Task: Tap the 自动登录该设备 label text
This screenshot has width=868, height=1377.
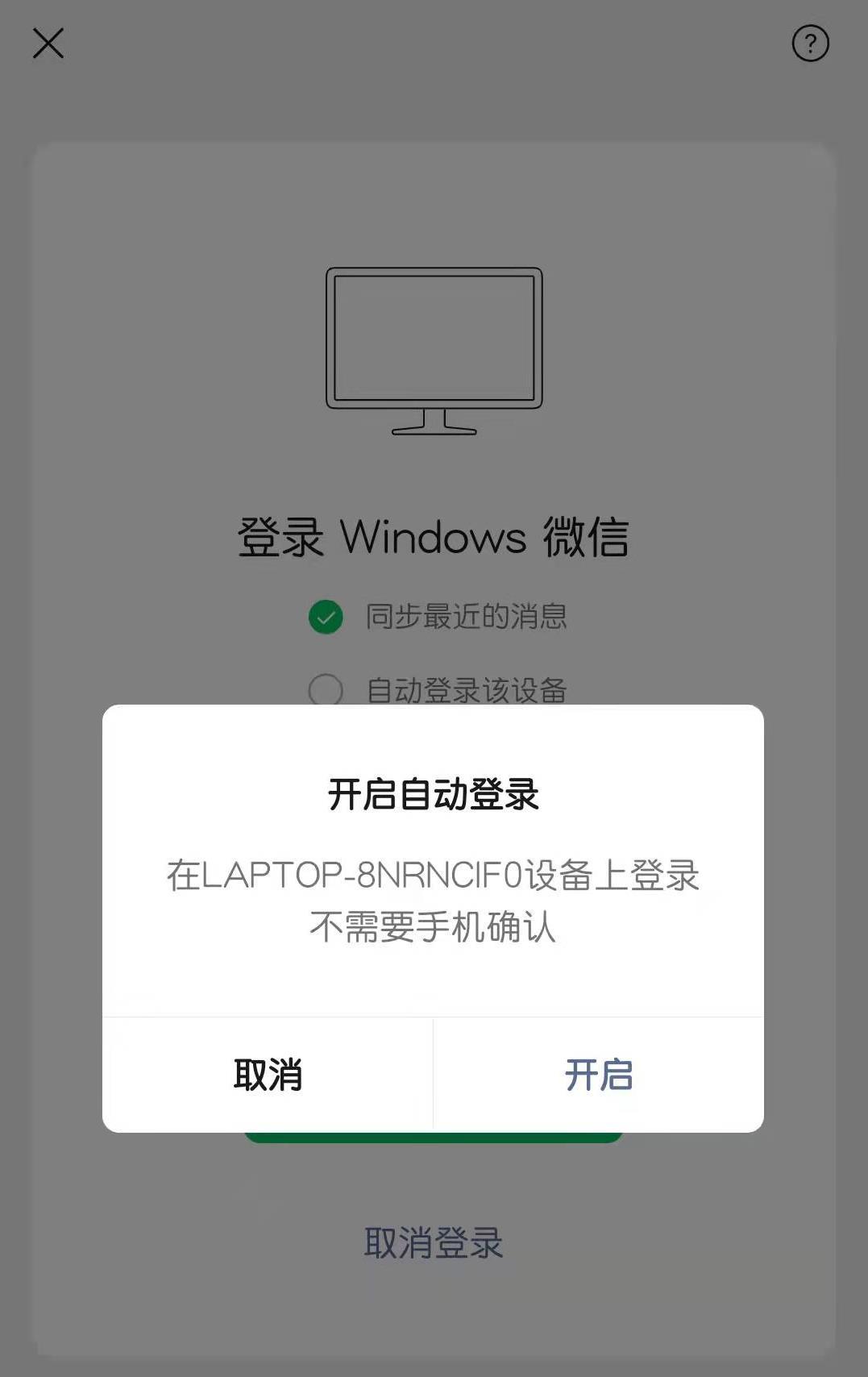Action: tap(467, 690)
